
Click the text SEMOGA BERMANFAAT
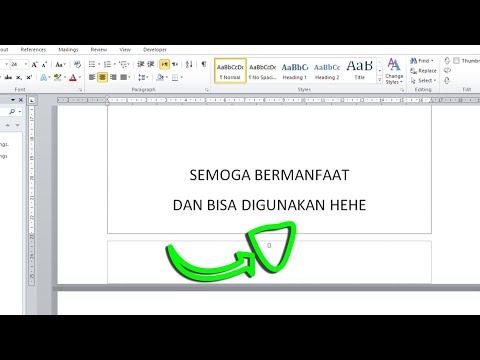(269, 175)
